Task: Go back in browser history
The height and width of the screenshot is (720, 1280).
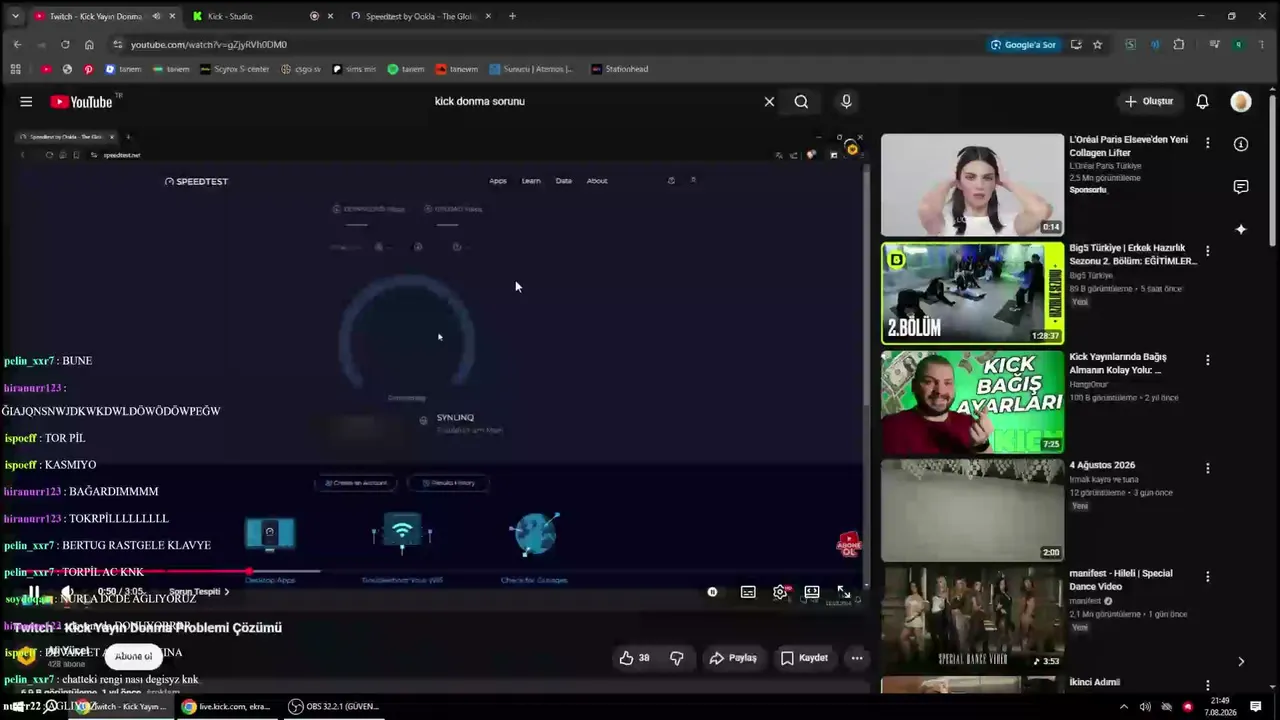Action: click(17, 44)
